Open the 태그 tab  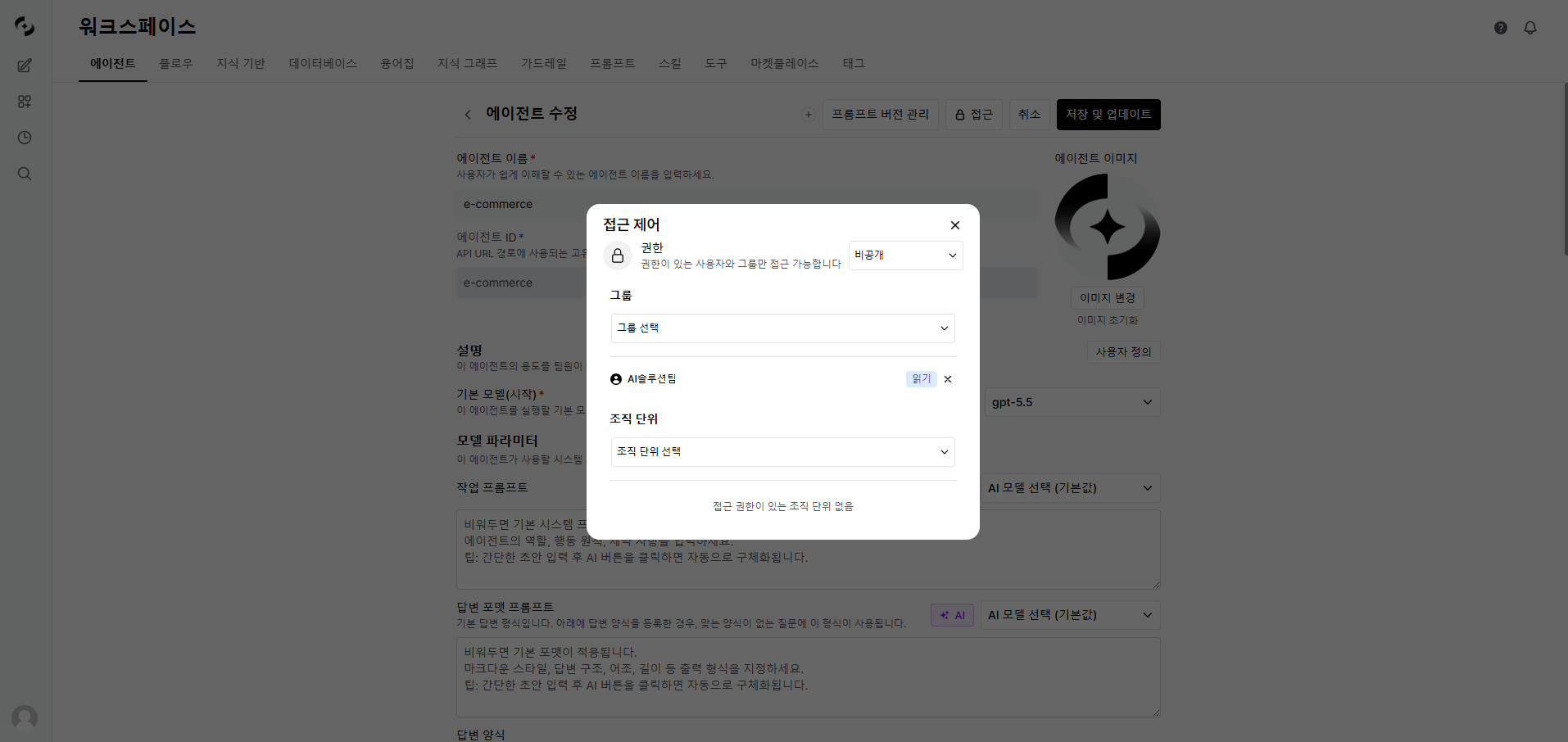tap(854, 64)
